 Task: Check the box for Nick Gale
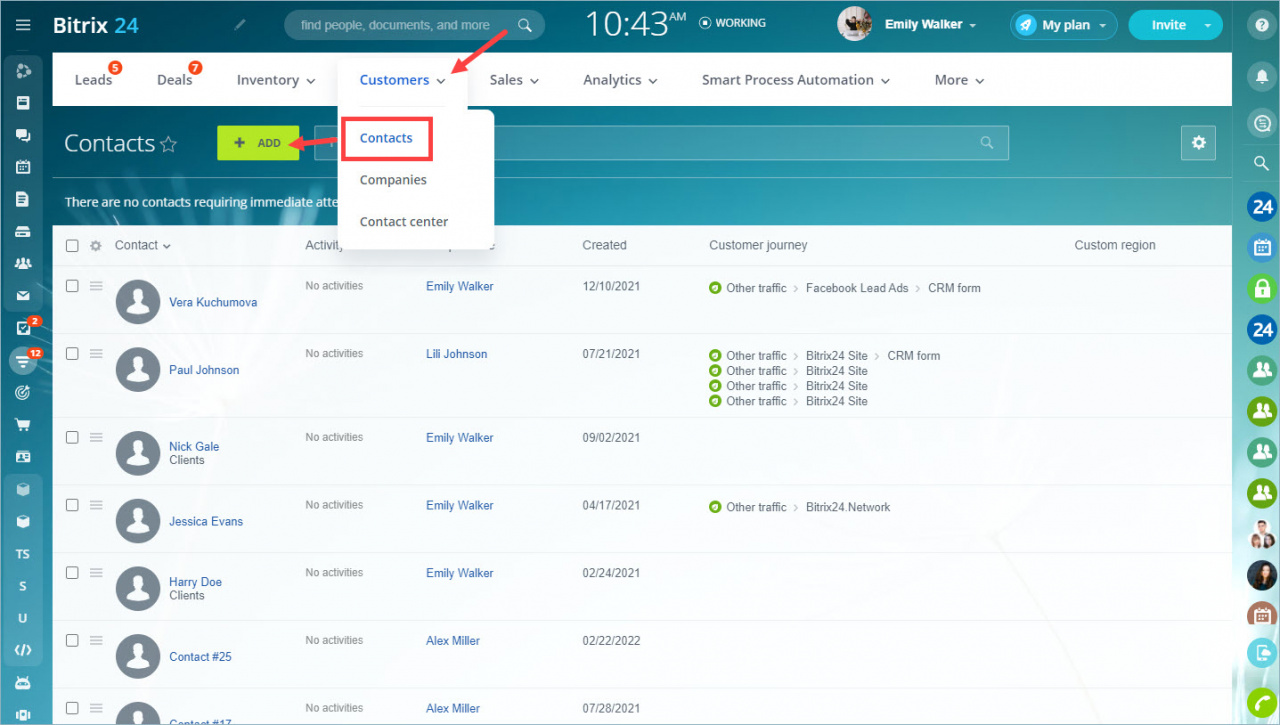72,437
